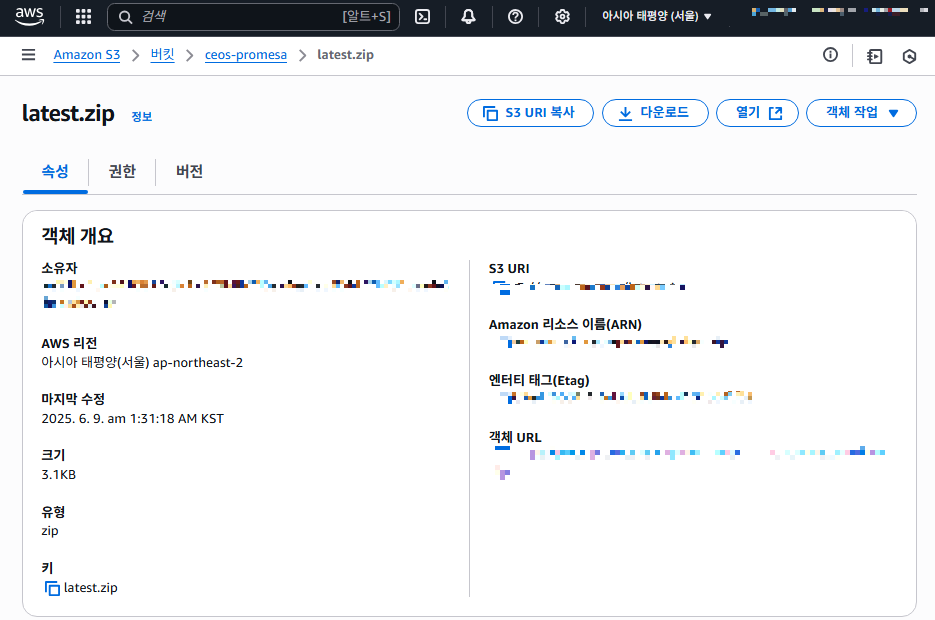Go to 버킷 breadcrumb link
Image resolution: width=935 pixels, height=620 pixels.
[162, 55]
